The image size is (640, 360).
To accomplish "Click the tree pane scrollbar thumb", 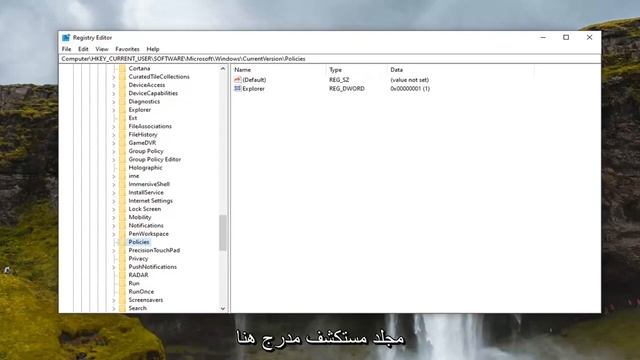I will click(223, 233).
